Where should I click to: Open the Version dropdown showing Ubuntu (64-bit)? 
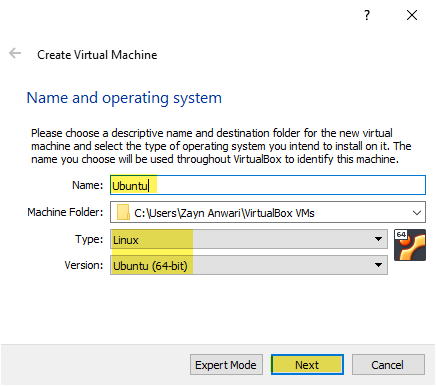pos(249,265)
